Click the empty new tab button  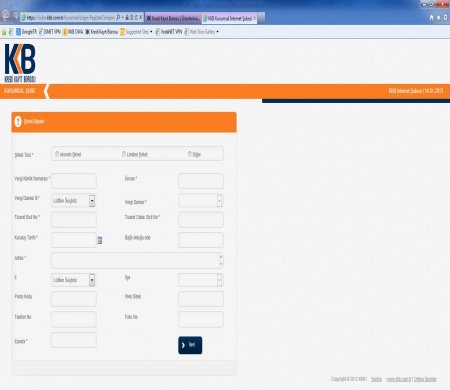click(261, 18)
